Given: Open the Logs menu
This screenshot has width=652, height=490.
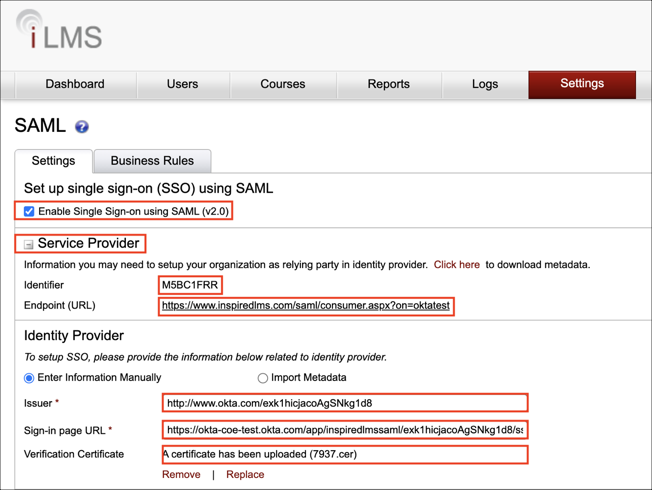Looking at the screenshot, I should (x=484, y=84).
